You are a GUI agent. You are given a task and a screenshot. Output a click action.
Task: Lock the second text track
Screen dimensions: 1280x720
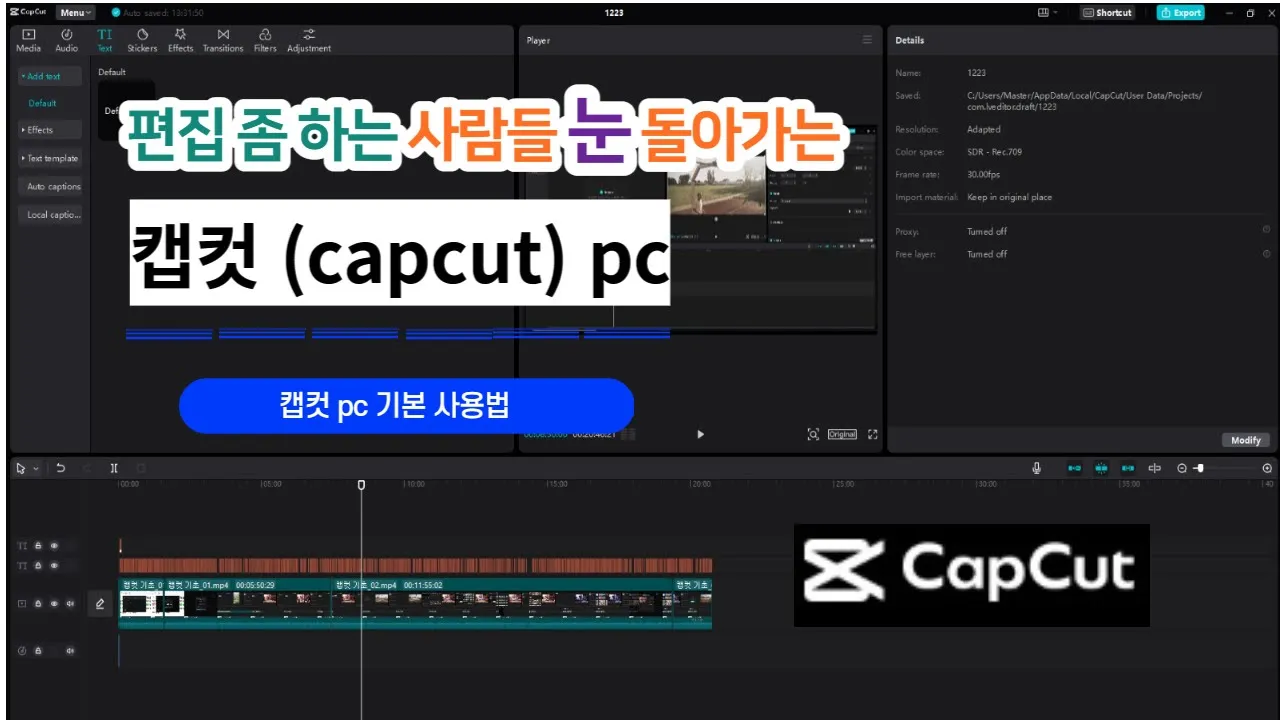tap(38, 566)
